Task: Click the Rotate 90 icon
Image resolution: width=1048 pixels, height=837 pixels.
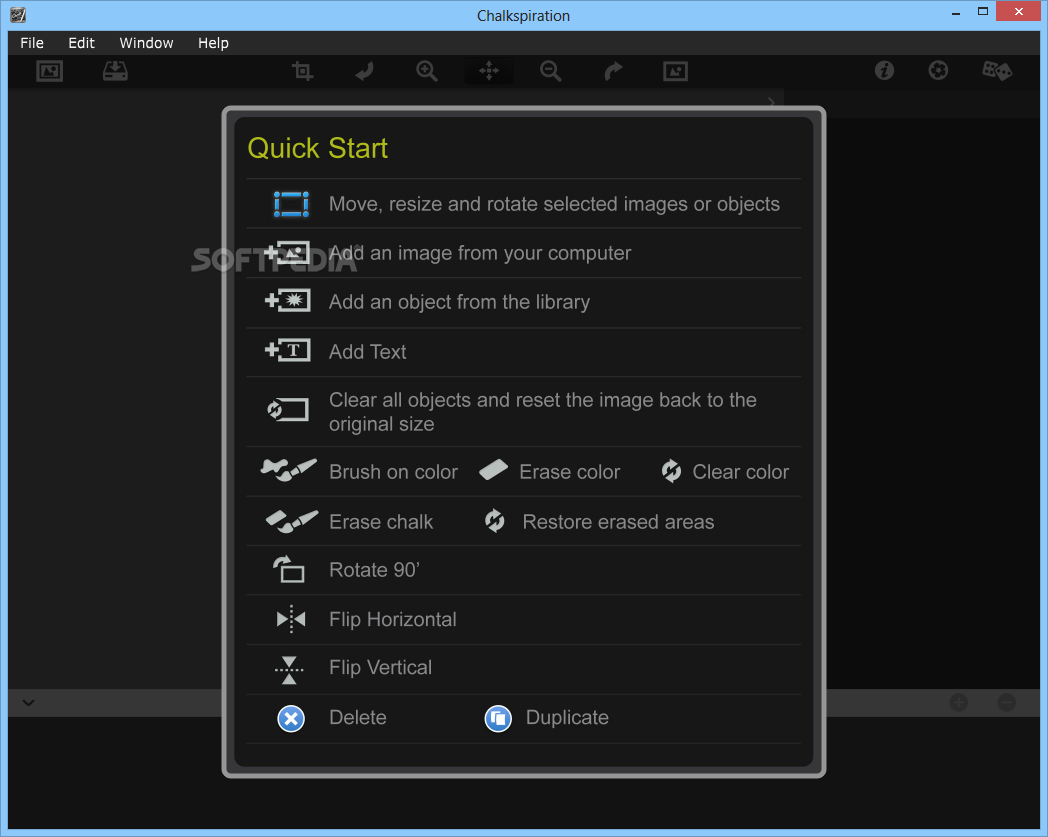Action: (x=289, y=570)
